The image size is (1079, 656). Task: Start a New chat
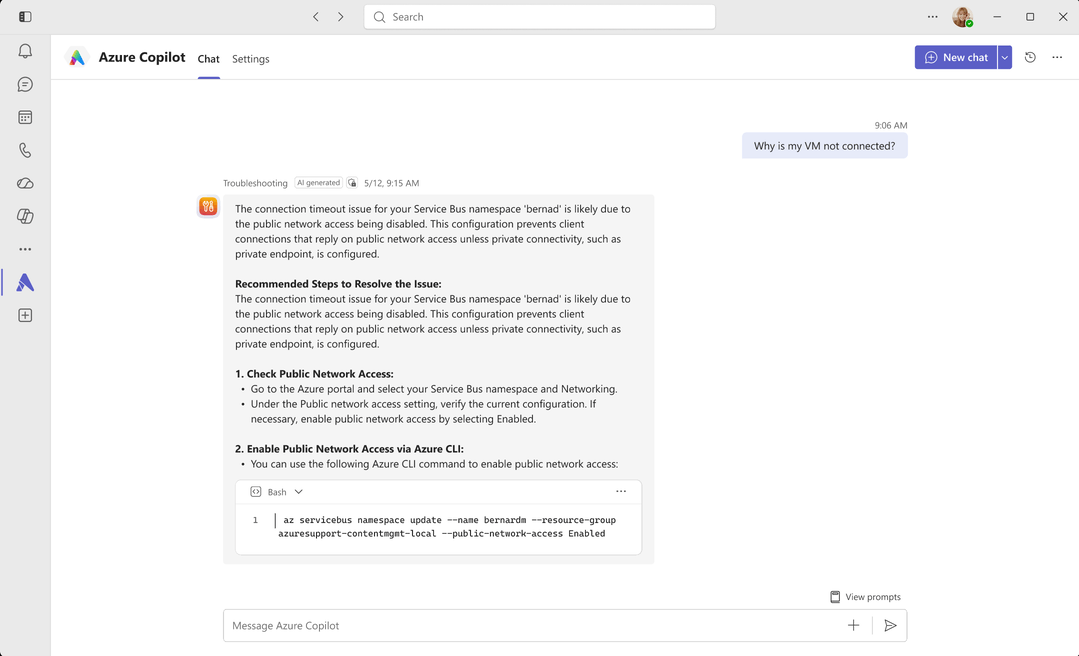point(955,57)
